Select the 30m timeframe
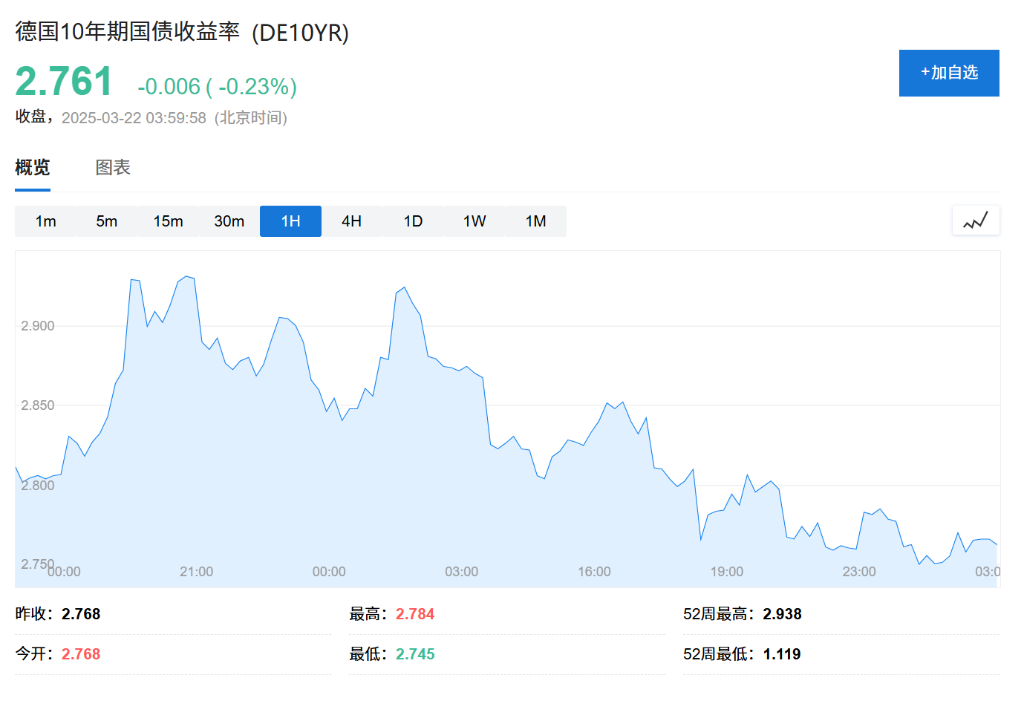Viewport: 1024px width, 702px height. tap(229, 221)
